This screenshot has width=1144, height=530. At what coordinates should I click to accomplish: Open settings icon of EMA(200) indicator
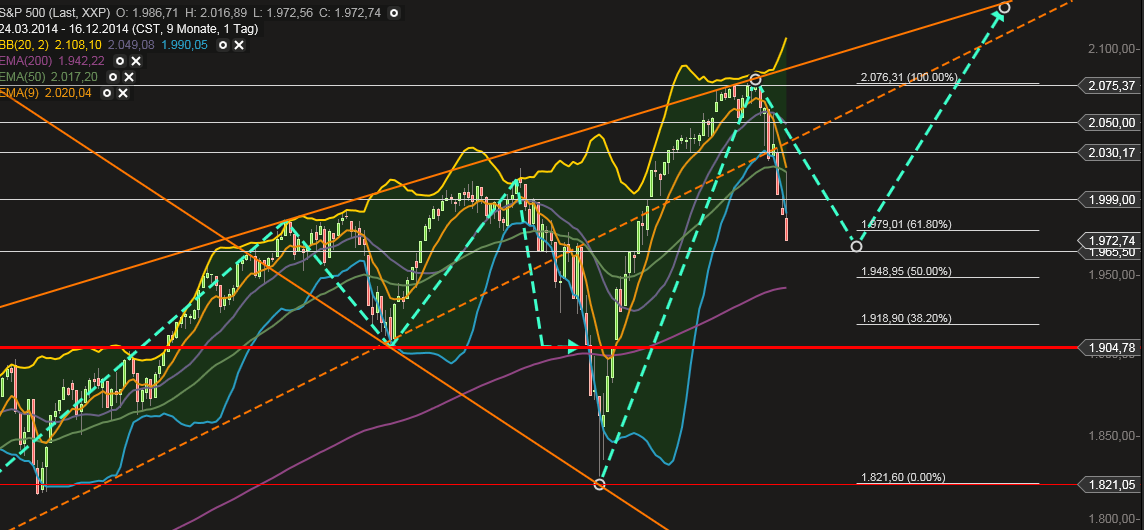point(120,61)
